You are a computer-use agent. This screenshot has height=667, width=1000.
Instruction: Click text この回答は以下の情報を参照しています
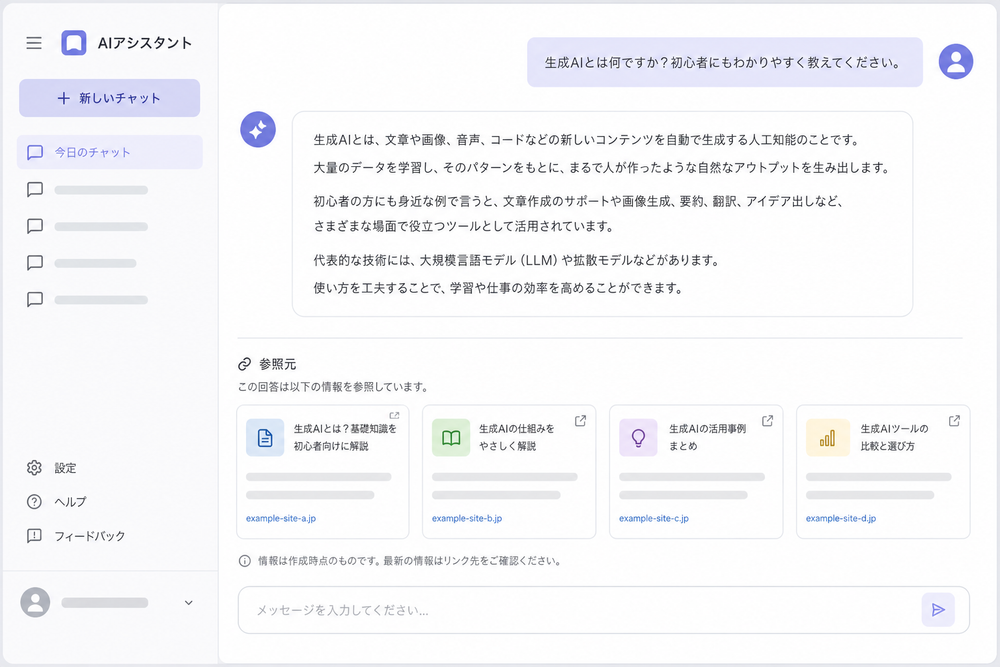(333, 386)
